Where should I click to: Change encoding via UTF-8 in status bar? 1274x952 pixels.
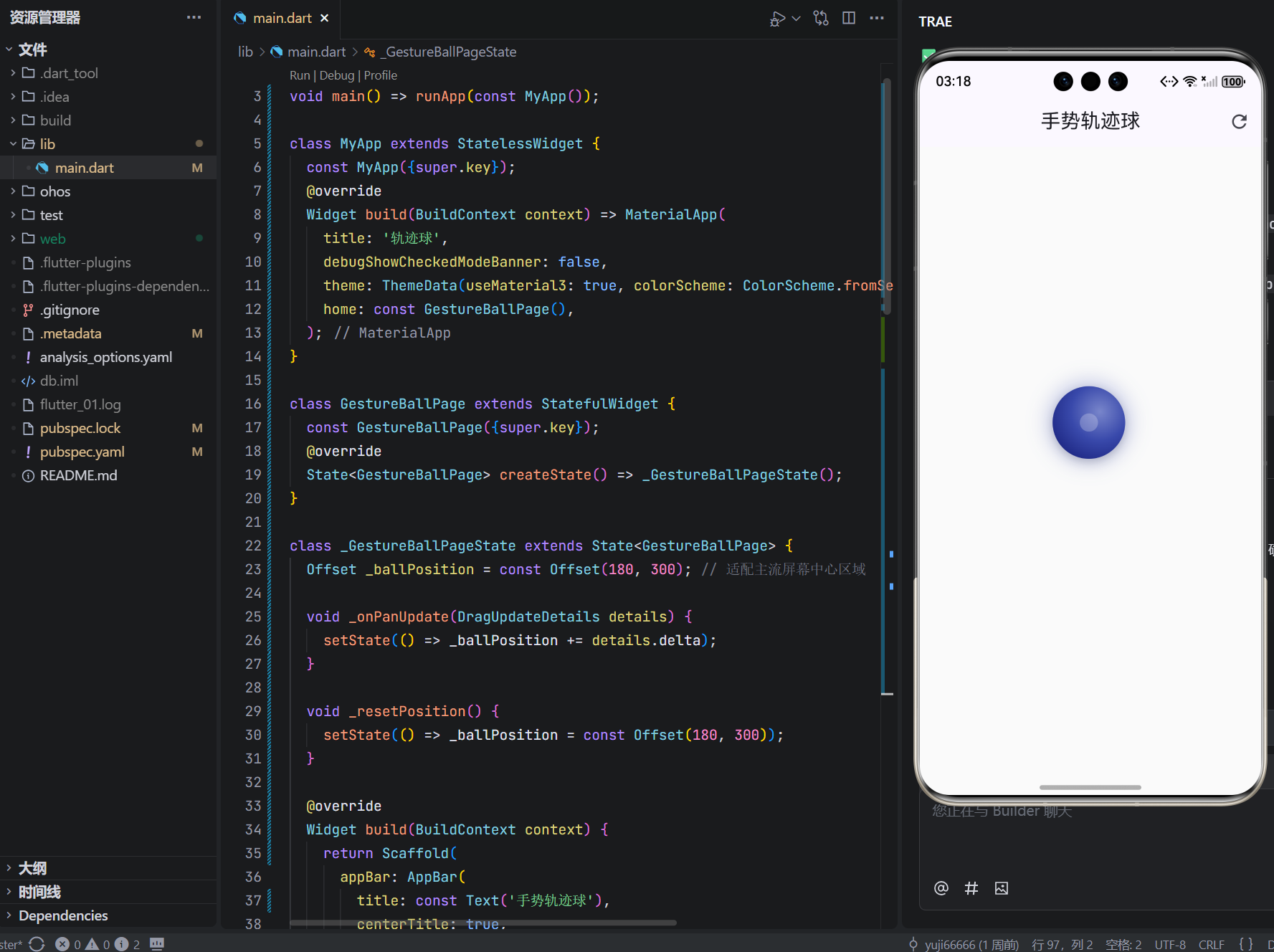point(1170,945)
